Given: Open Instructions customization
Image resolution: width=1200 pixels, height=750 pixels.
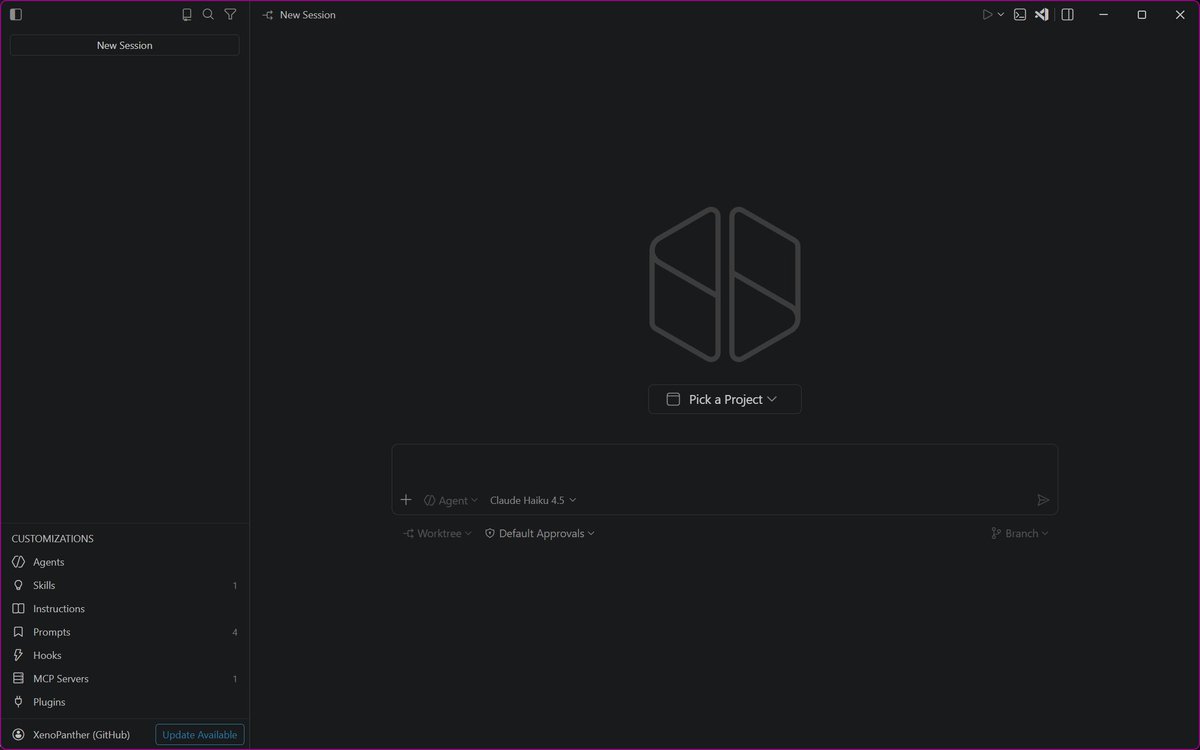Looking at the screenshot, I should pos(125,609).
